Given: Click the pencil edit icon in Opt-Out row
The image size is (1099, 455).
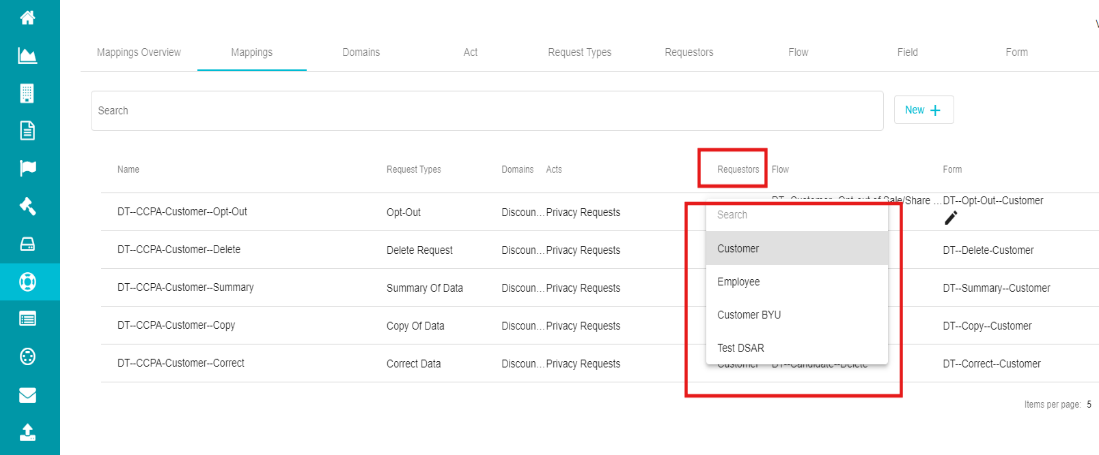Looking at the screenshot, I should 950,218.
